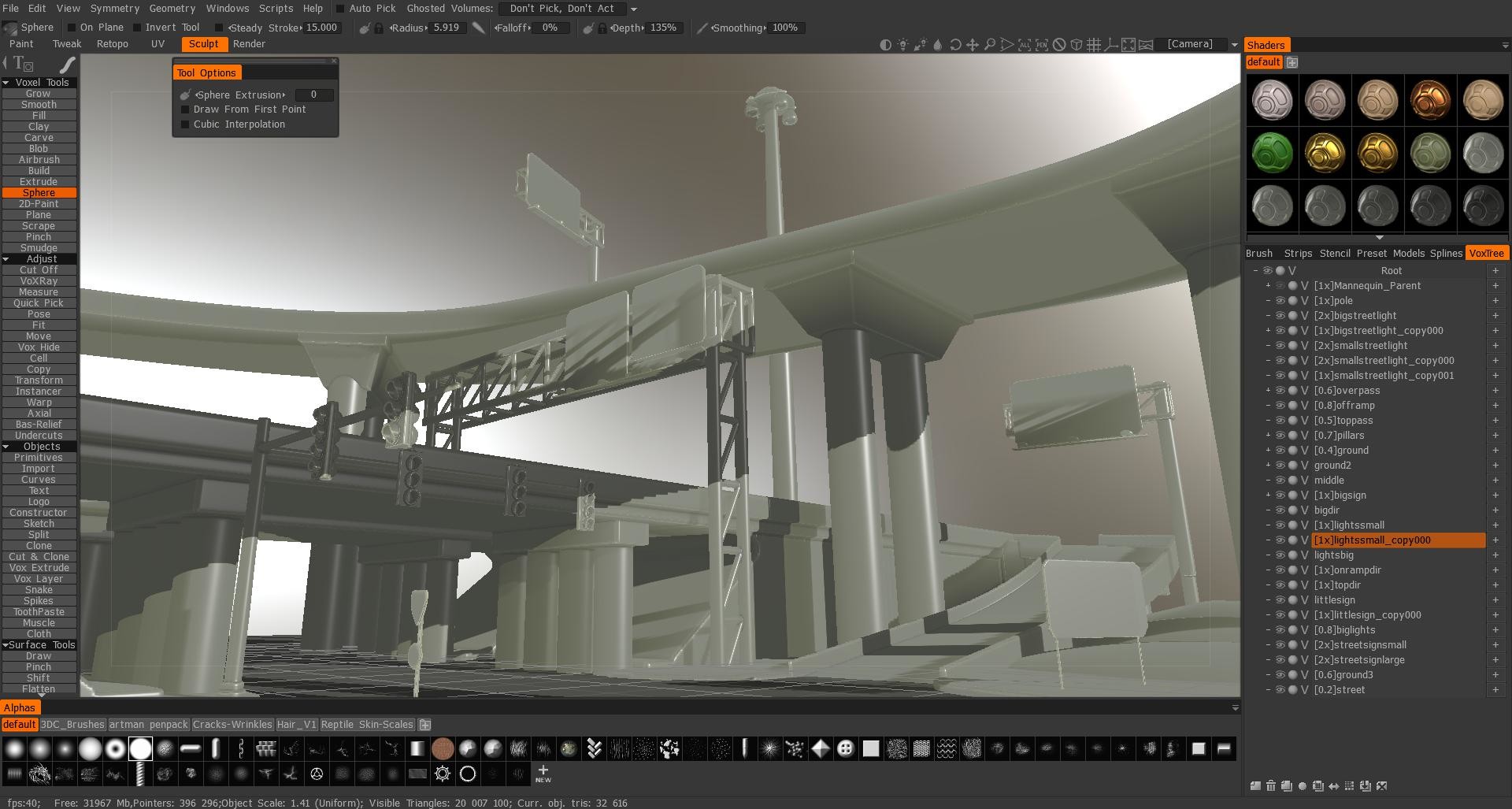Hide the [0.6]overpass layer with eye icon
This screenshot has width=1512, height=809.
[1280, 391]
